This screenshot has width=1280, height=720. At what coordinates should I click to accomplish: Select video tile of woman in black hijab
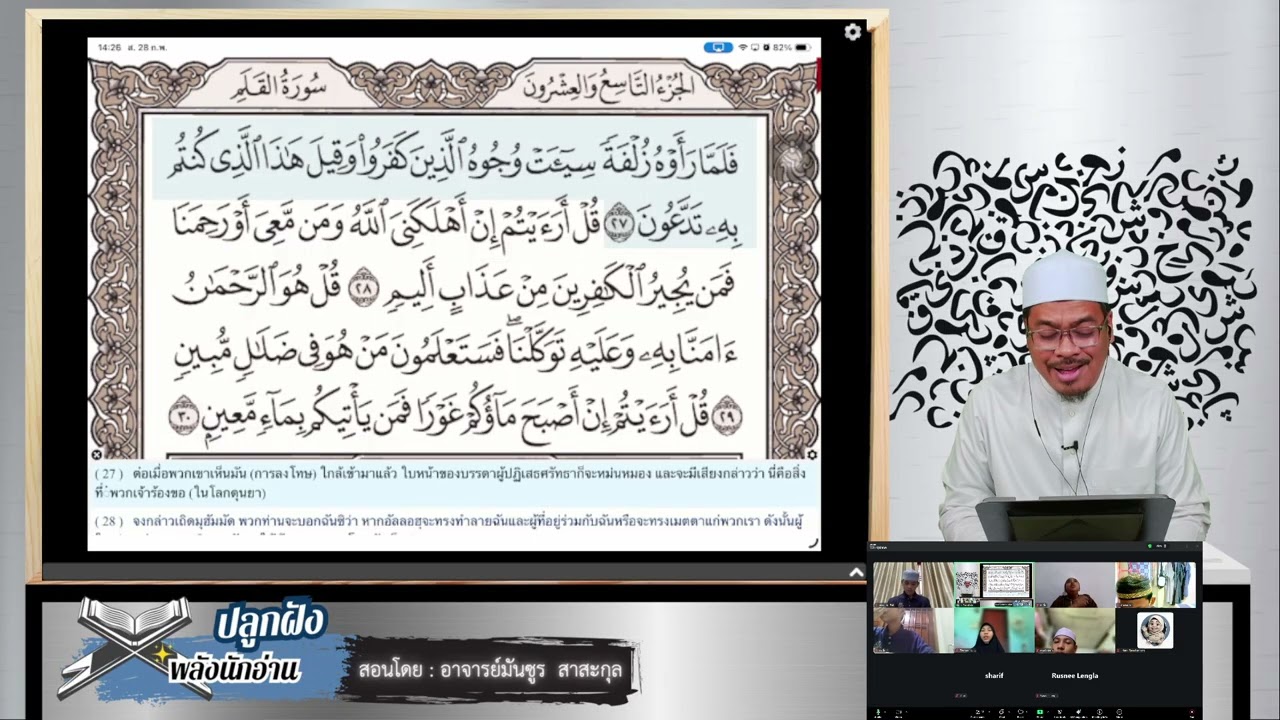pos(994,630)
